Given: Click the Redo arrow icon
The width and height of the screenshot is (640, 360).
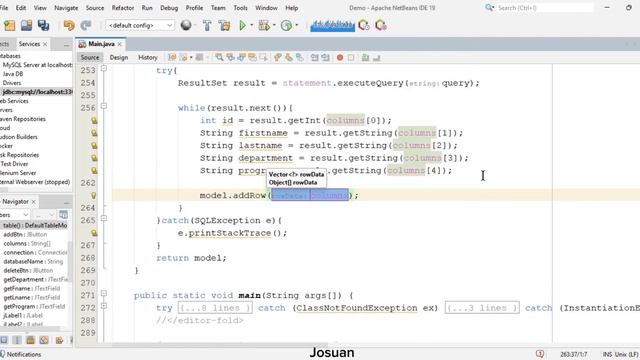Looking at the screenshot, I should (85, 25).
